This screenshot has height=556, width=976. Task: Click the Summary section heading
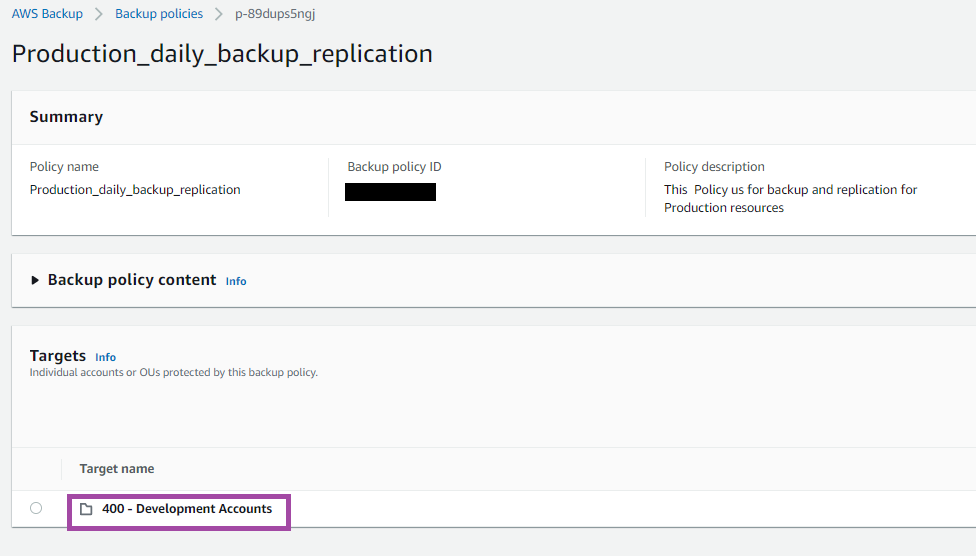[x=66, y=117]
